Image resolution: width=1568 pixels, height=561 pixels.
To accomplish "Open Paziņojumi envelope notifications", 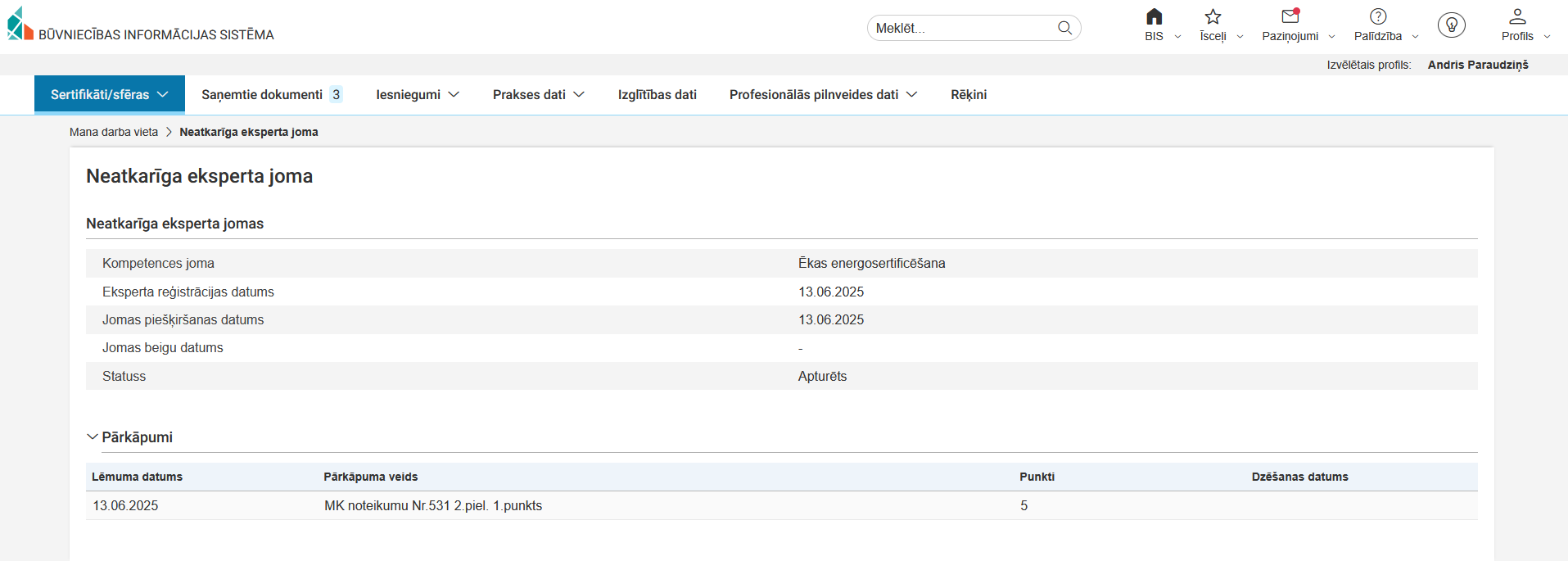I will pyautogui.click(x=1290, y=17).
